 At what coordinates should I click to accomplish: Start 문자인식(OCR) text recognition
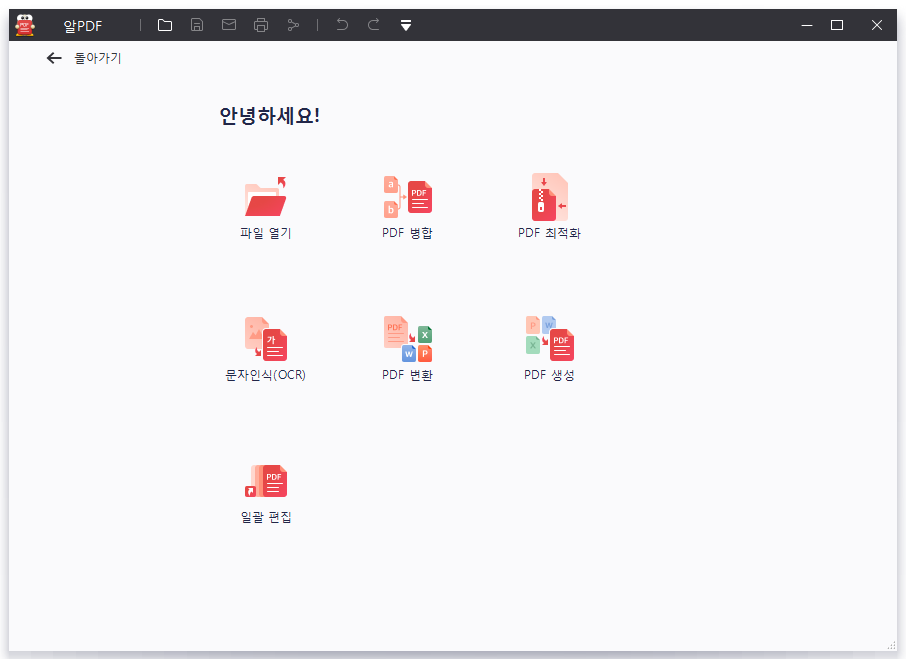266,338
